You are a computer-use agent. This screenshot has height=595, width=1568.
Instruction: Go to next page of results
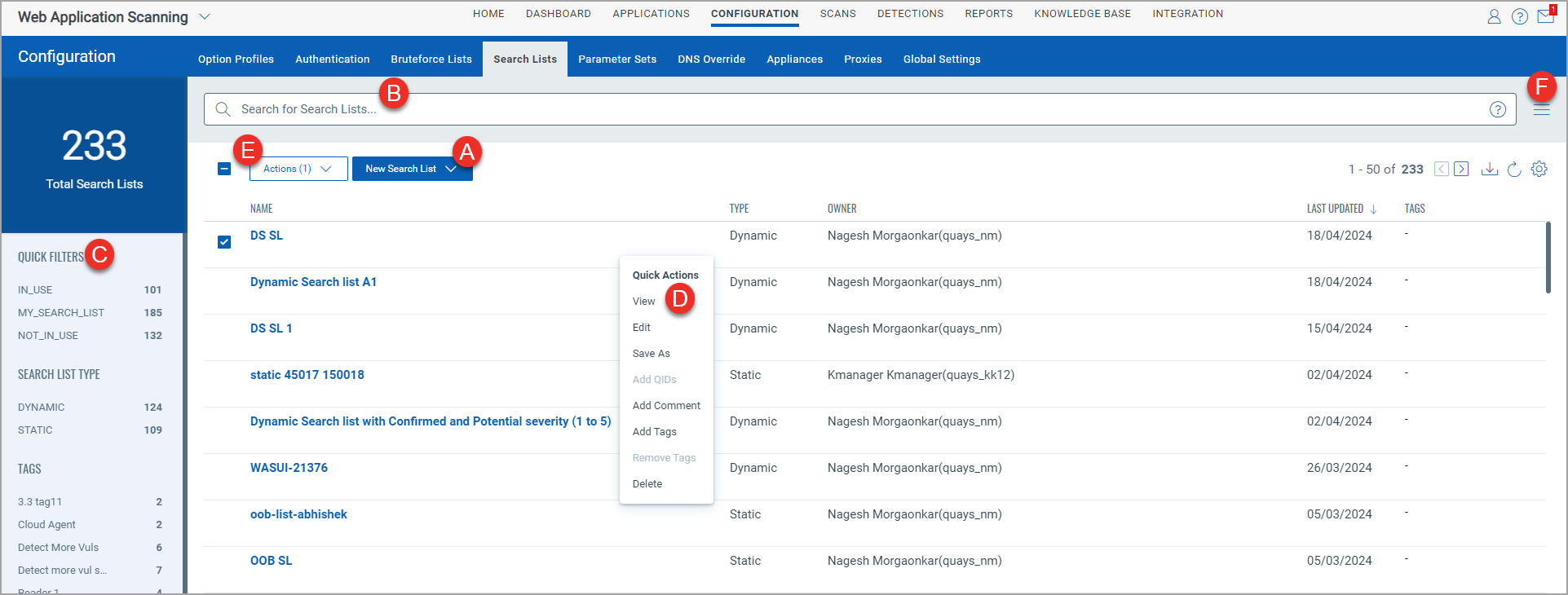[1462, 169]
